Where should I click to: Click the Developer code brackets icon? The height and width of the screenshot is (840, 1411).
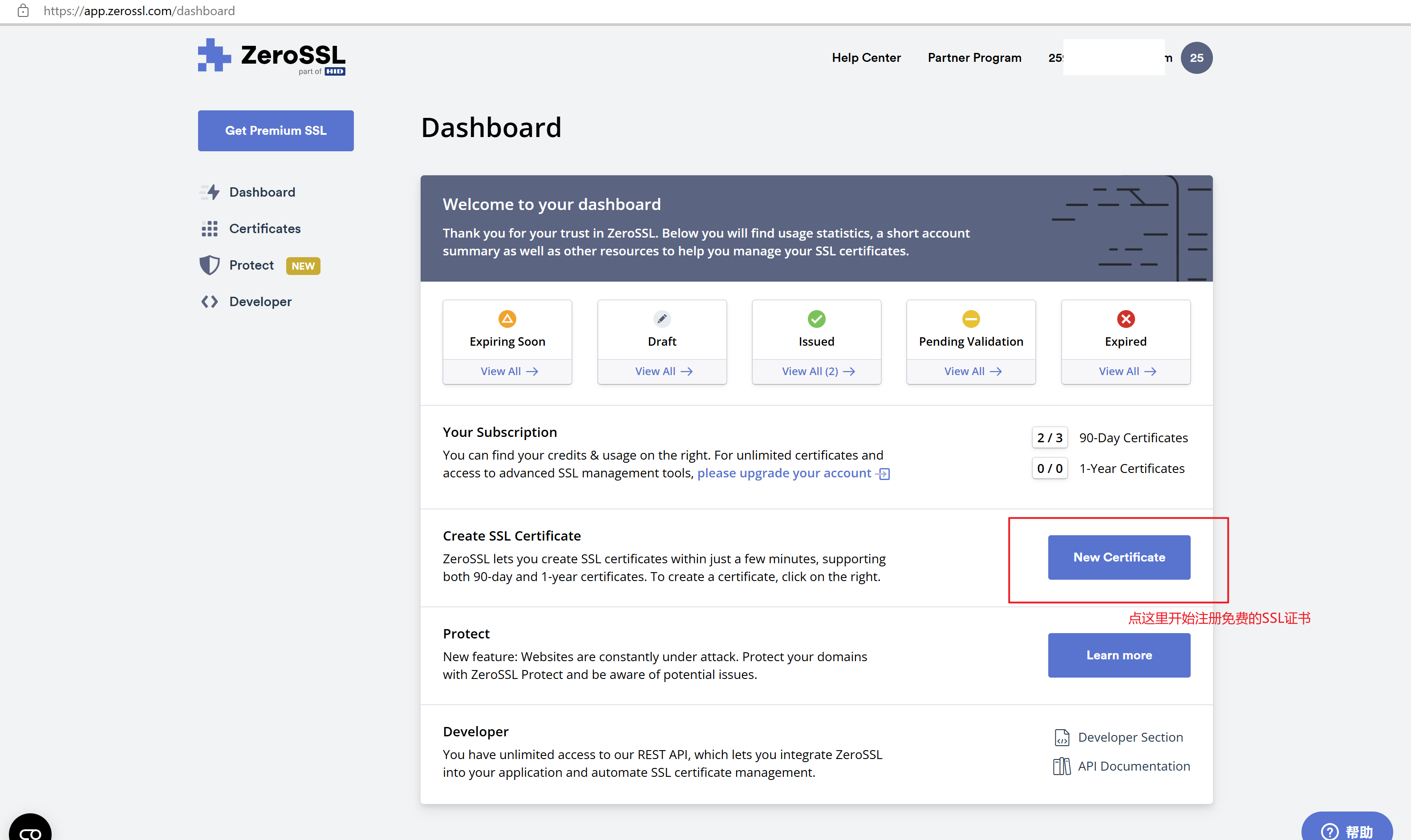210,302
